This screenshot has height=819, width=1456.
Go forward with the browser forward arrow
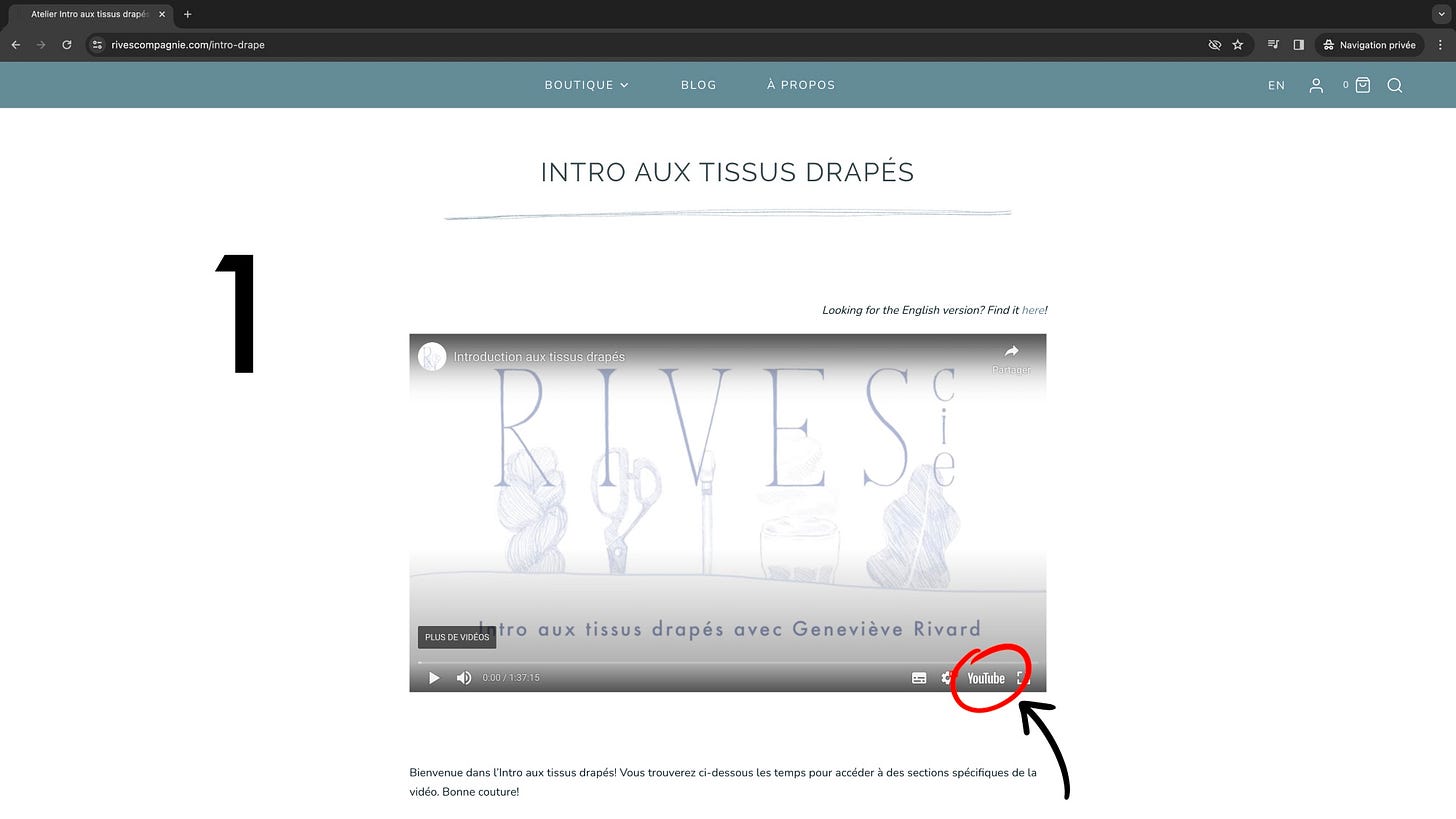pyautogui.click(x=41, y=45)
